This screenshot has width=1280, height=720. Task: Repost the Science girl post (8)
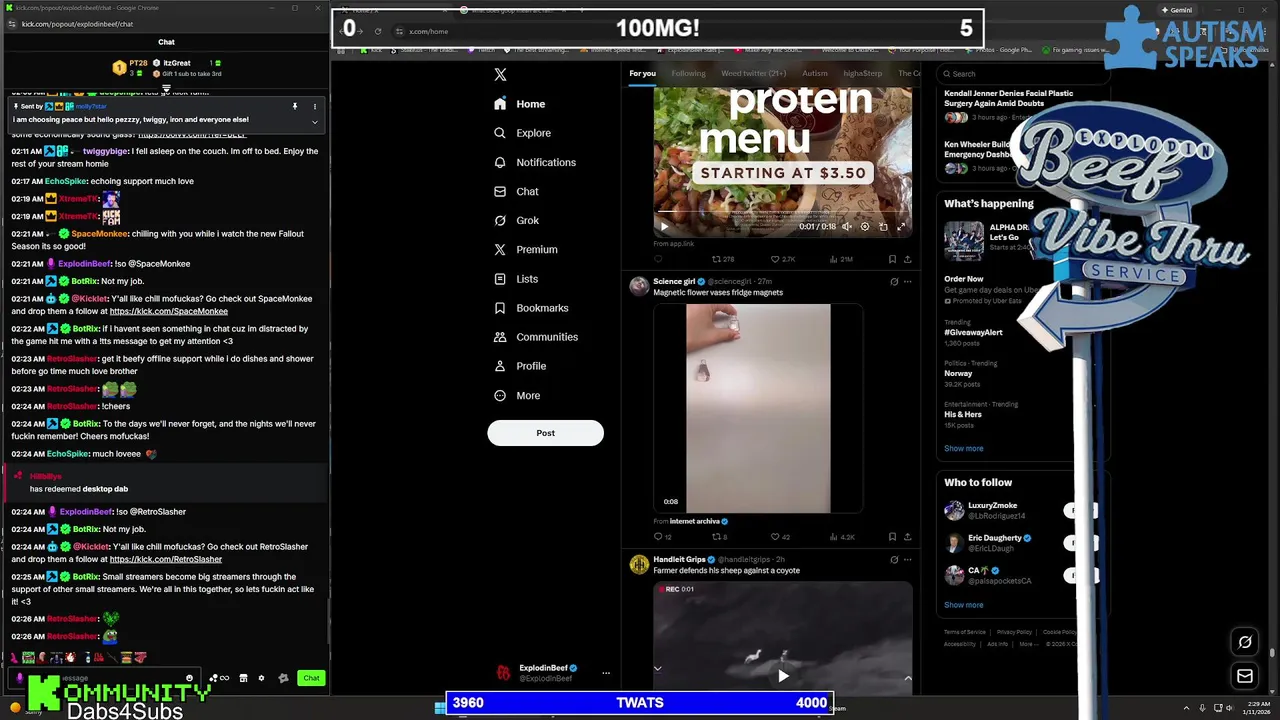click(719, 537)
